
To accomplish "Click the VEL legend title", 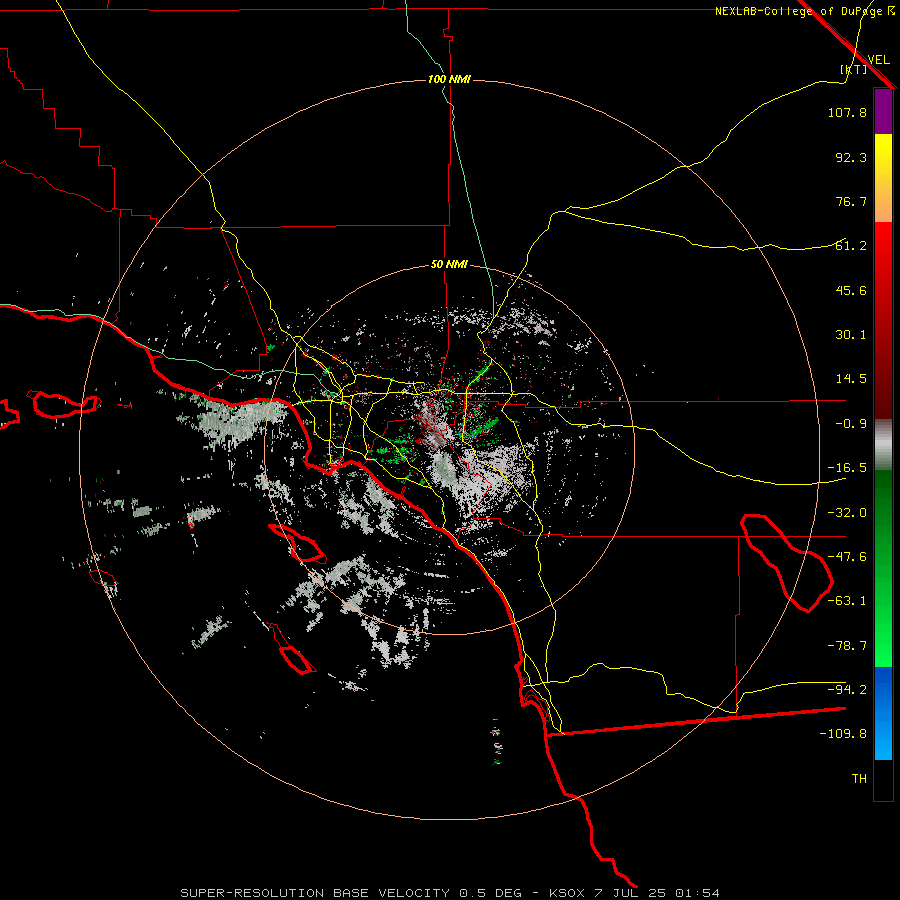I will (x=878, y=59).
